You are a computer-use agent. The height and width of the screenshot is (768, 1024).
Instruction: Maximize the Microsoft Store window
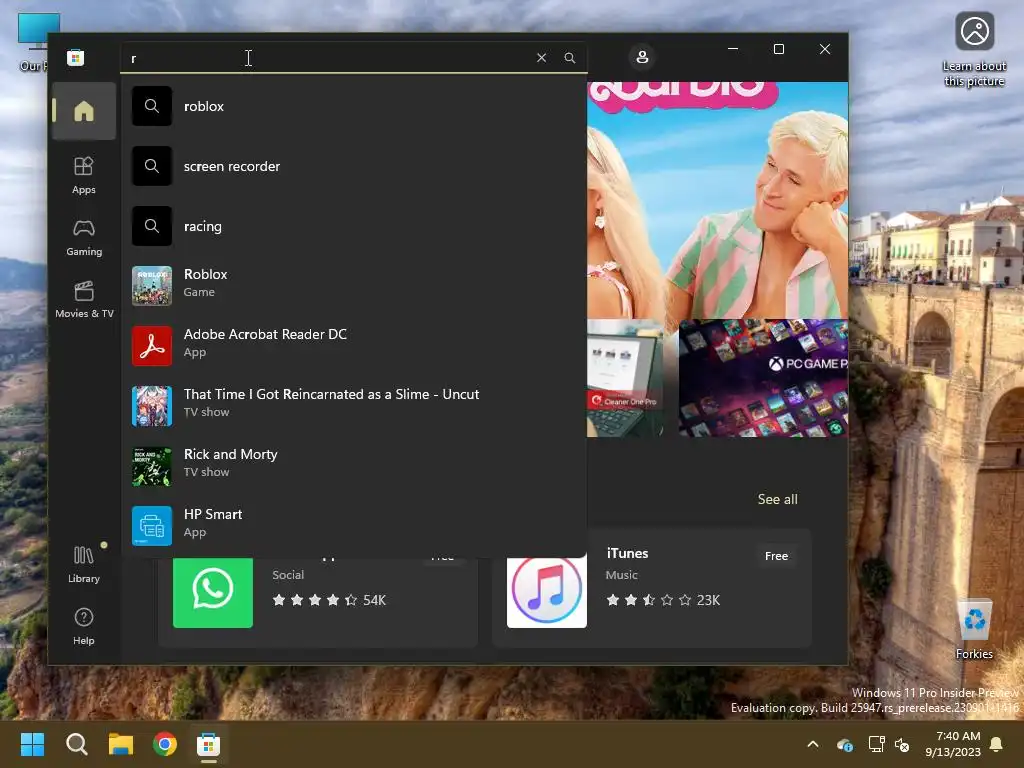point(778,49)
